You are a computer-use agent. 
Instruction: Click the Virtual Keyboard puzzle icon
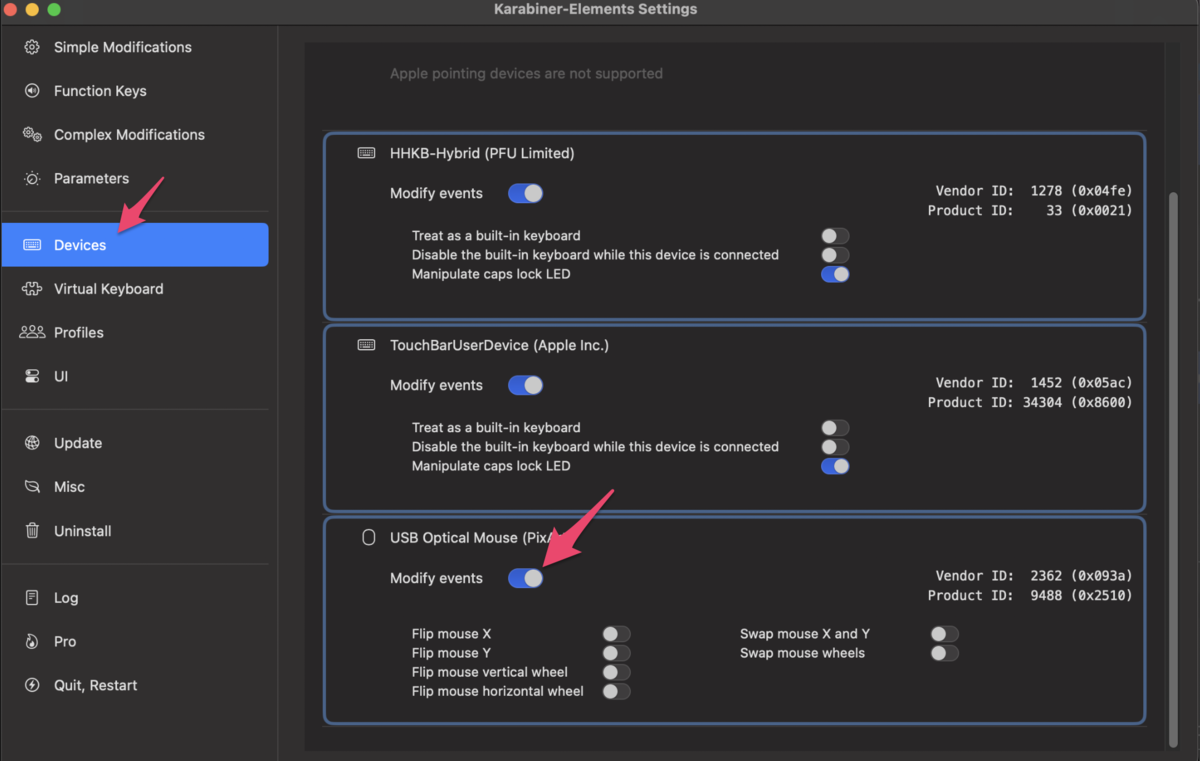[x=32, y=289]
